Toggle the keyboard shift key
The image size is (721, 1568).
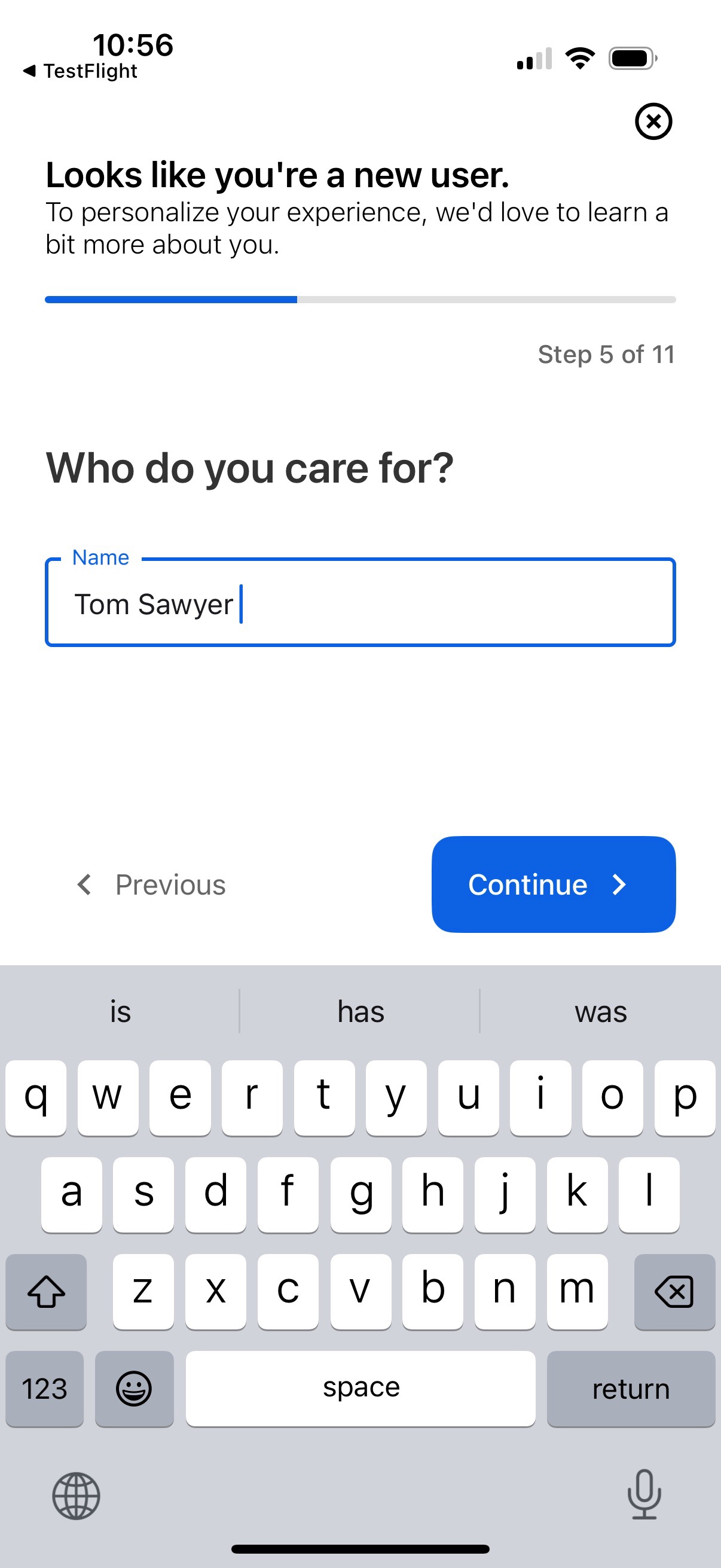(46, 1291)
